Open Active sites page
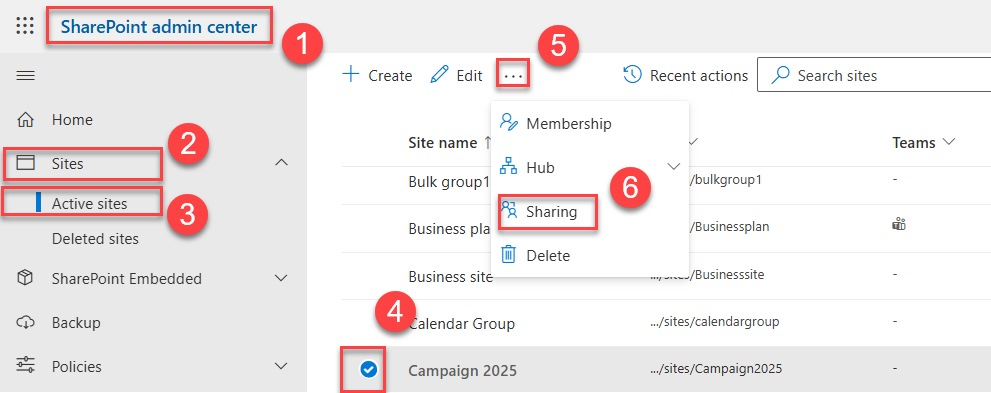Image resolution: width=991 pixels, height=393 pixels. (x=90, y=203)
